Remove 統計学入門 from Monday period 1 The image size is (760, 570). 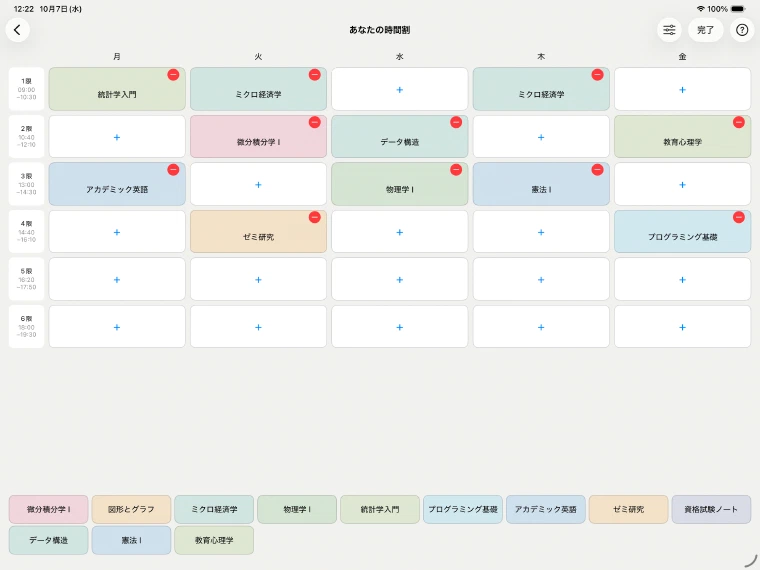coord(173,75)
